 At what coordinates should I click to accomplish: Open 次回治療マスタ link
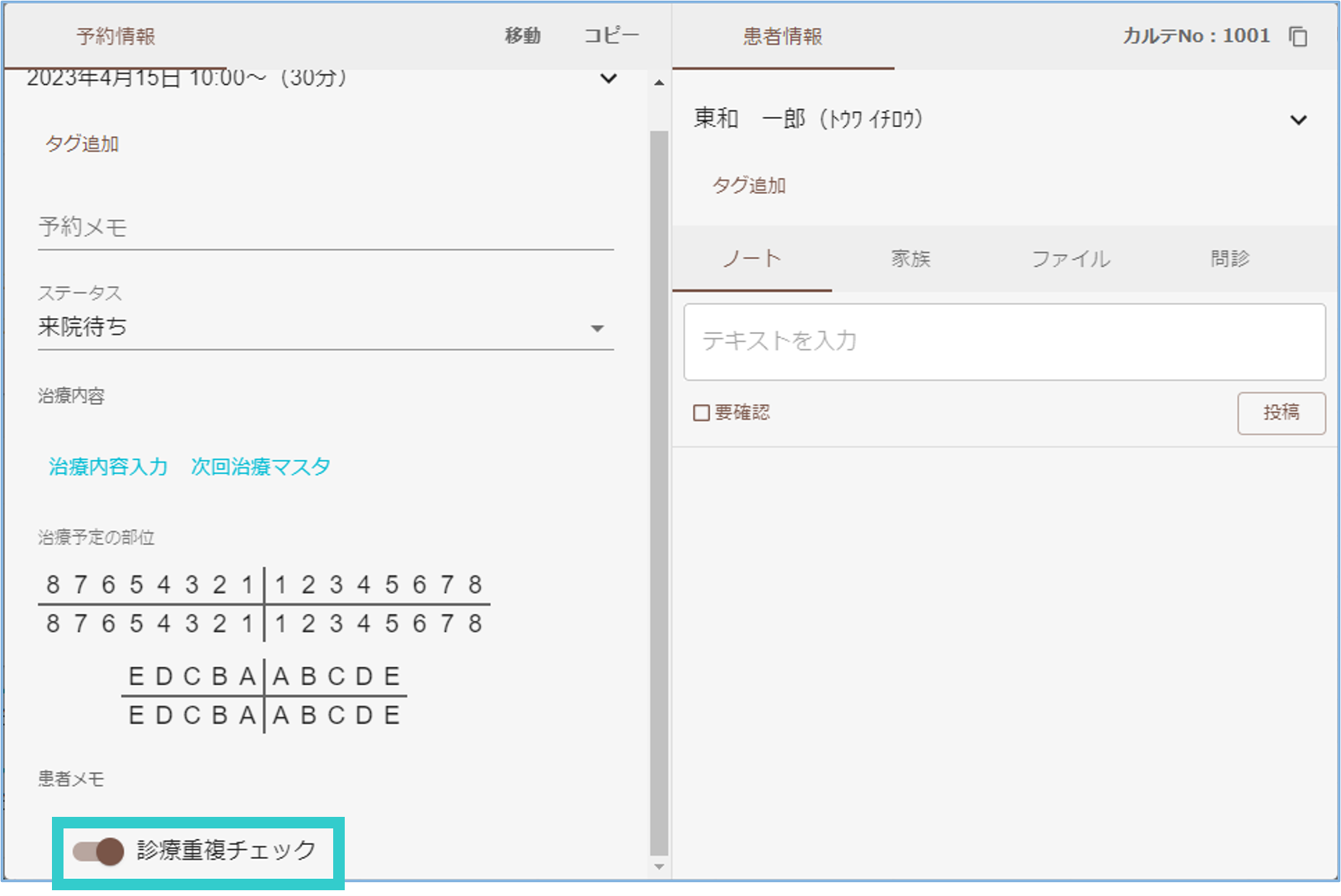tap(261, 467)
